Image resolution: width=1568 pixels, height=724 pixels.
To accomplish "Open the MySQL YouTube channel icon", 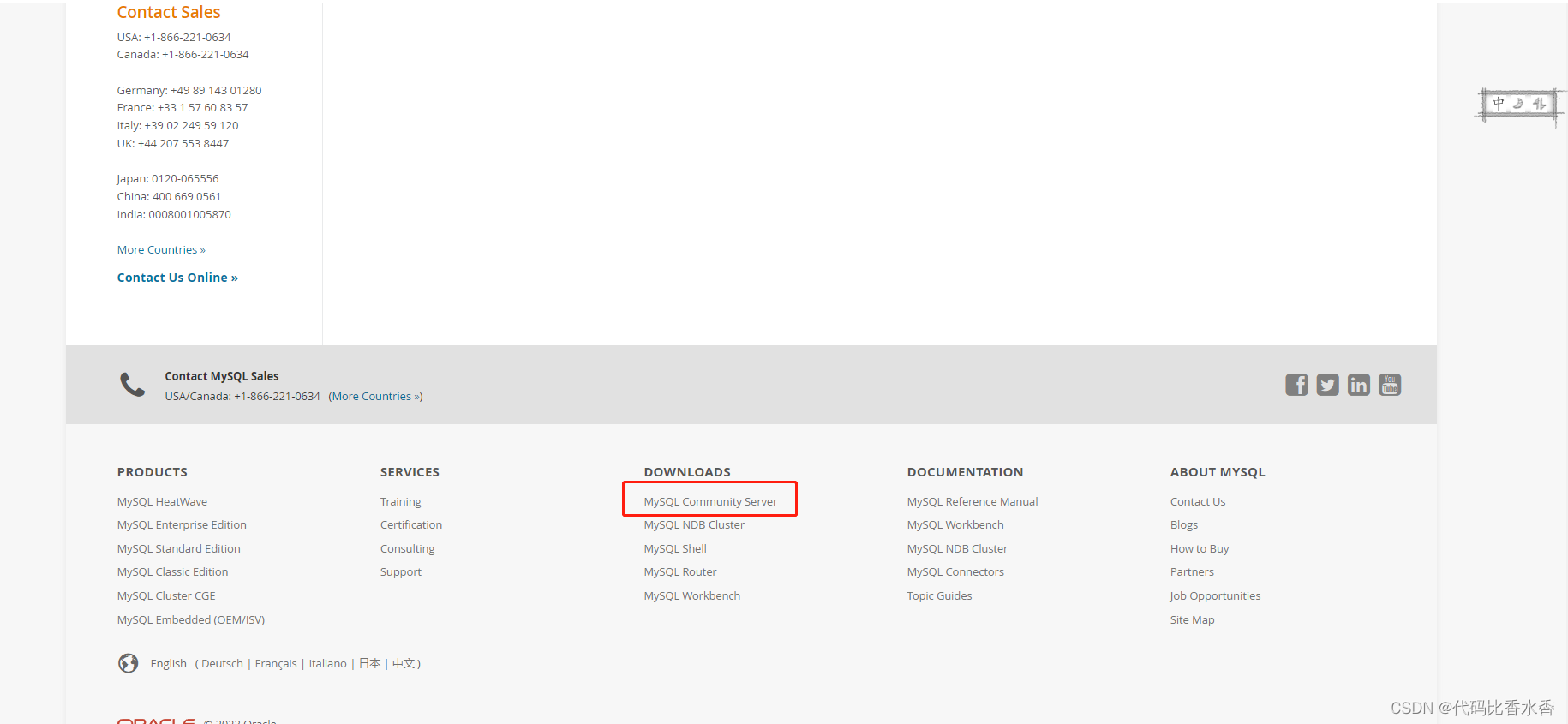I will [1390, 385].
